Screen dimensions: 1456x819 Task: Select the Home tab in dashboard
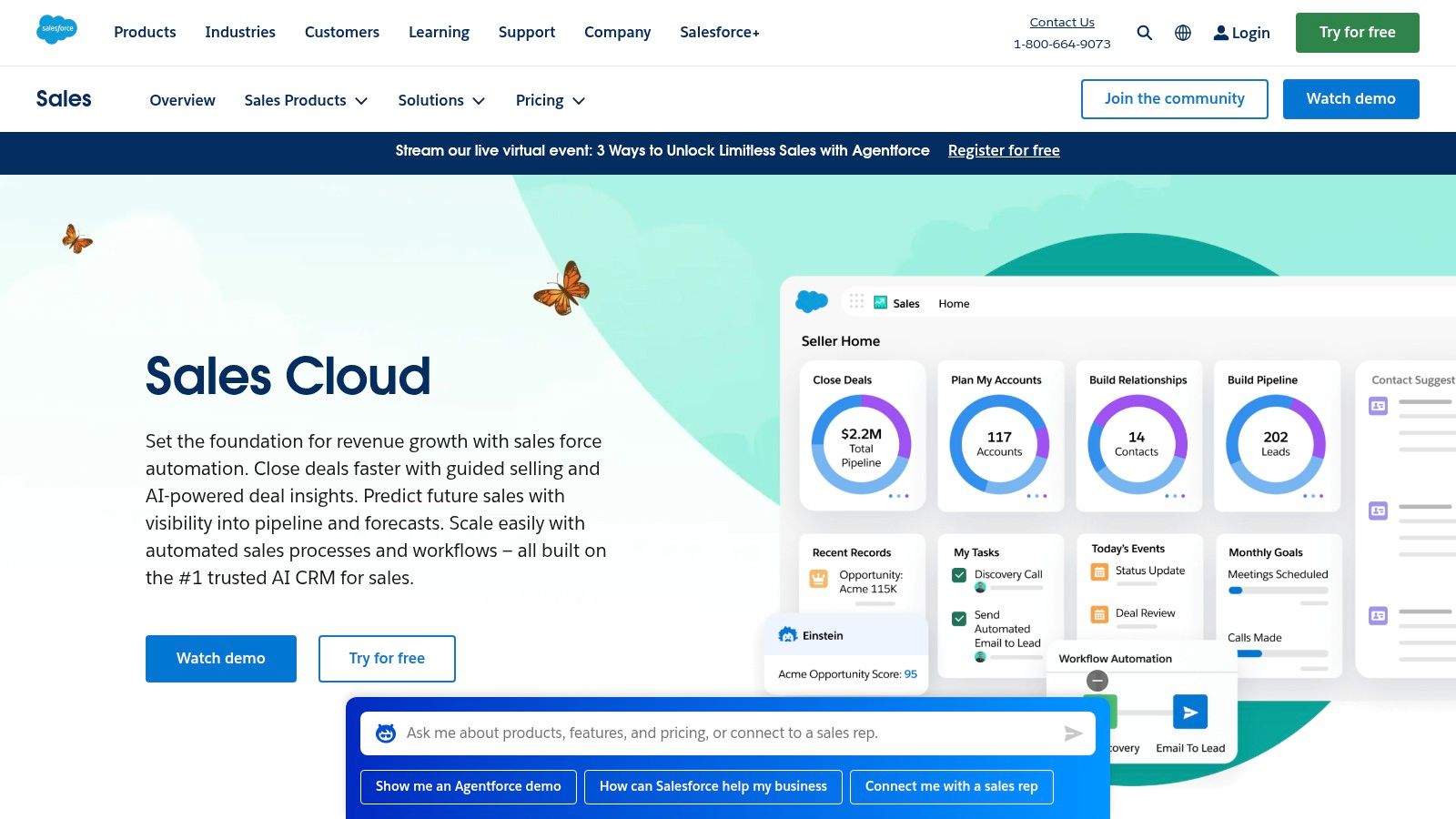coord(954,303)
